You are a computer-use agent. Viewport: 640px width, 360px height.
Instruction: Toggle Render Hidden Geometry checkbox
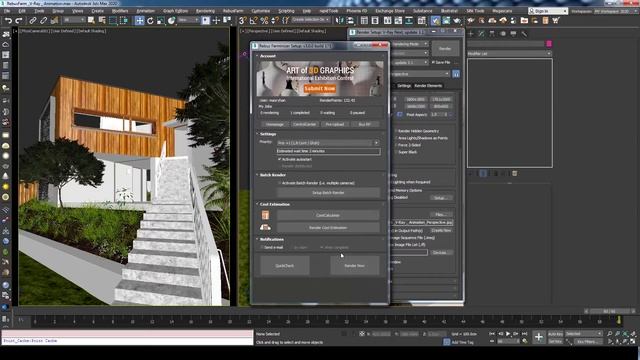(x=396, y=131)
